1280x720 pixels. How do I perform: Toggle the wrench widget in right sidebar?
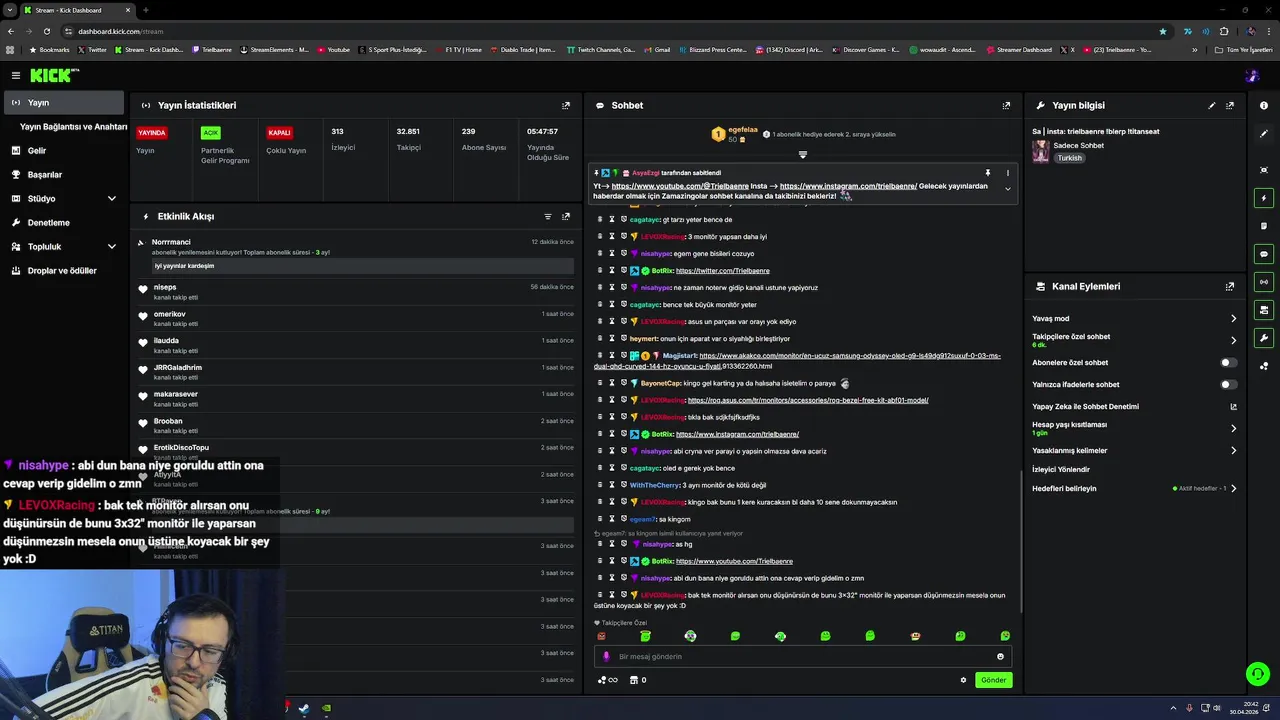coord(1264,338)
